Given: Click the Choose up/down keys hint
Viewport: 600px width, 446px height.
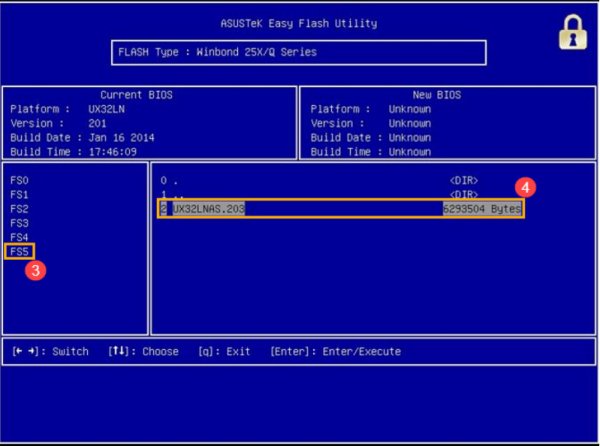Looking at the screenshot, I should coord(143,351).
